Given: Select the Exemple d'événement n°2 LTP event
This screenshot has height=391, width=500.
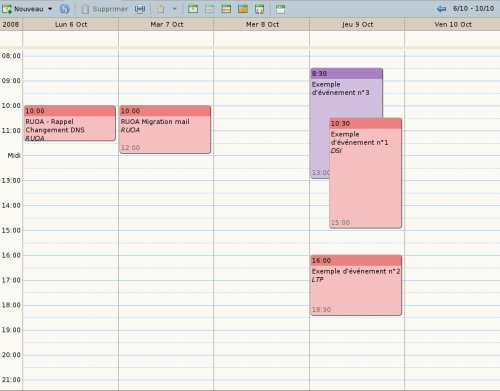Looking at the screenshot, I should [356, 285].
